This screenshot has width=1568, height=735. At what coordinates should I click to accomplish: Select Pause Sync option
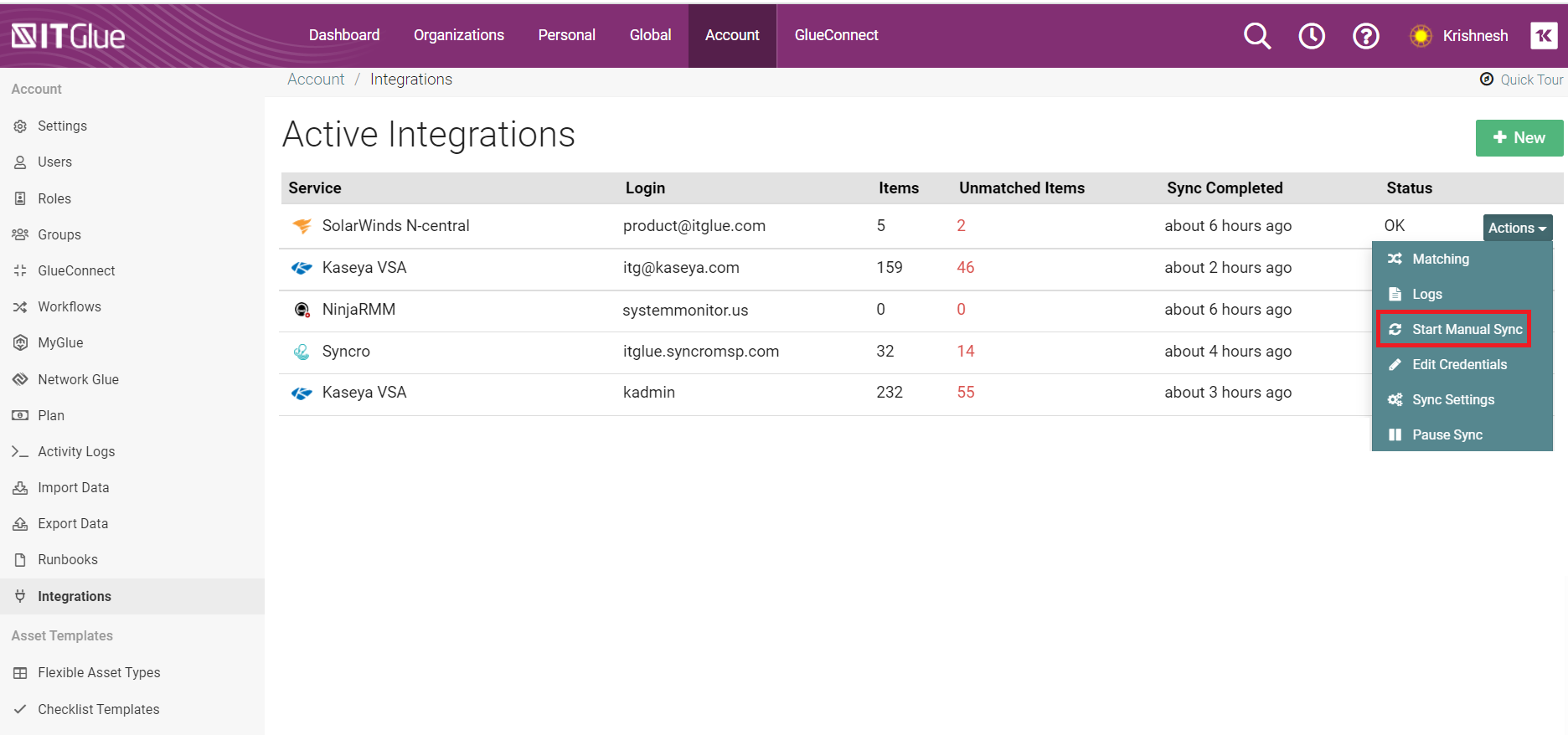coord(1462,434)
